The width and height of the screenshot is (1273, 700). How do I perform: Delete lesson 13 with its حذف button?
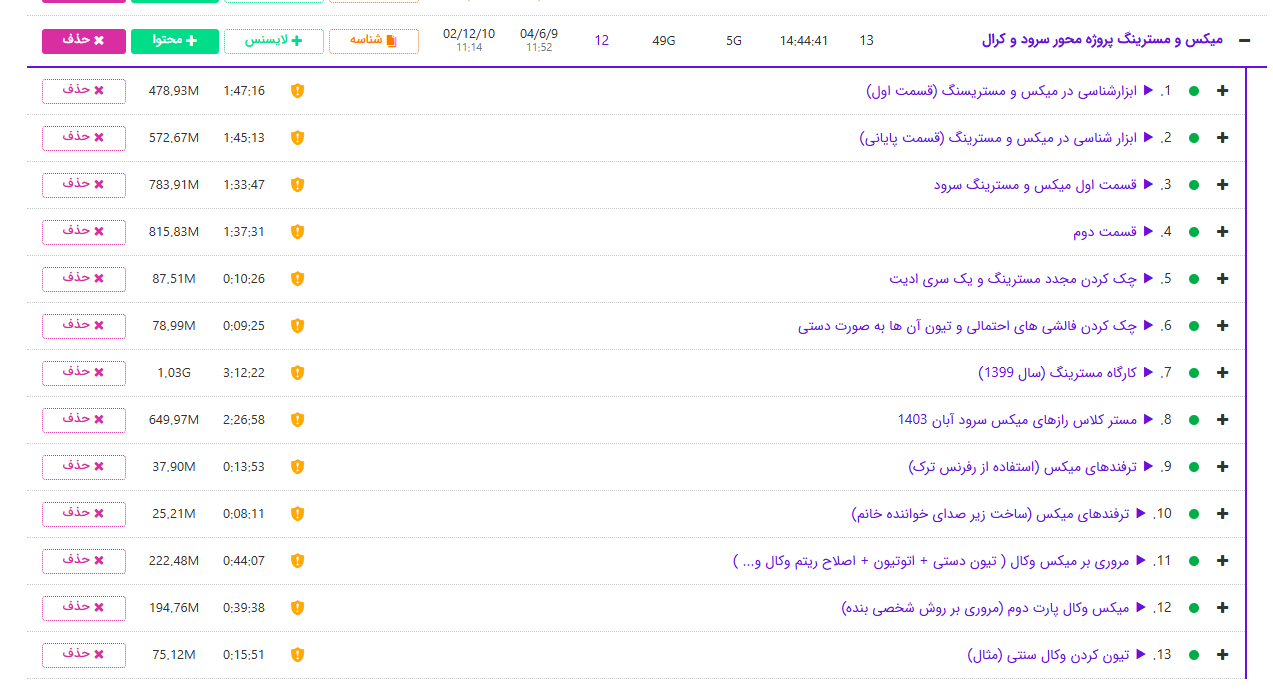pyautogui.click(x=84, y=654)
